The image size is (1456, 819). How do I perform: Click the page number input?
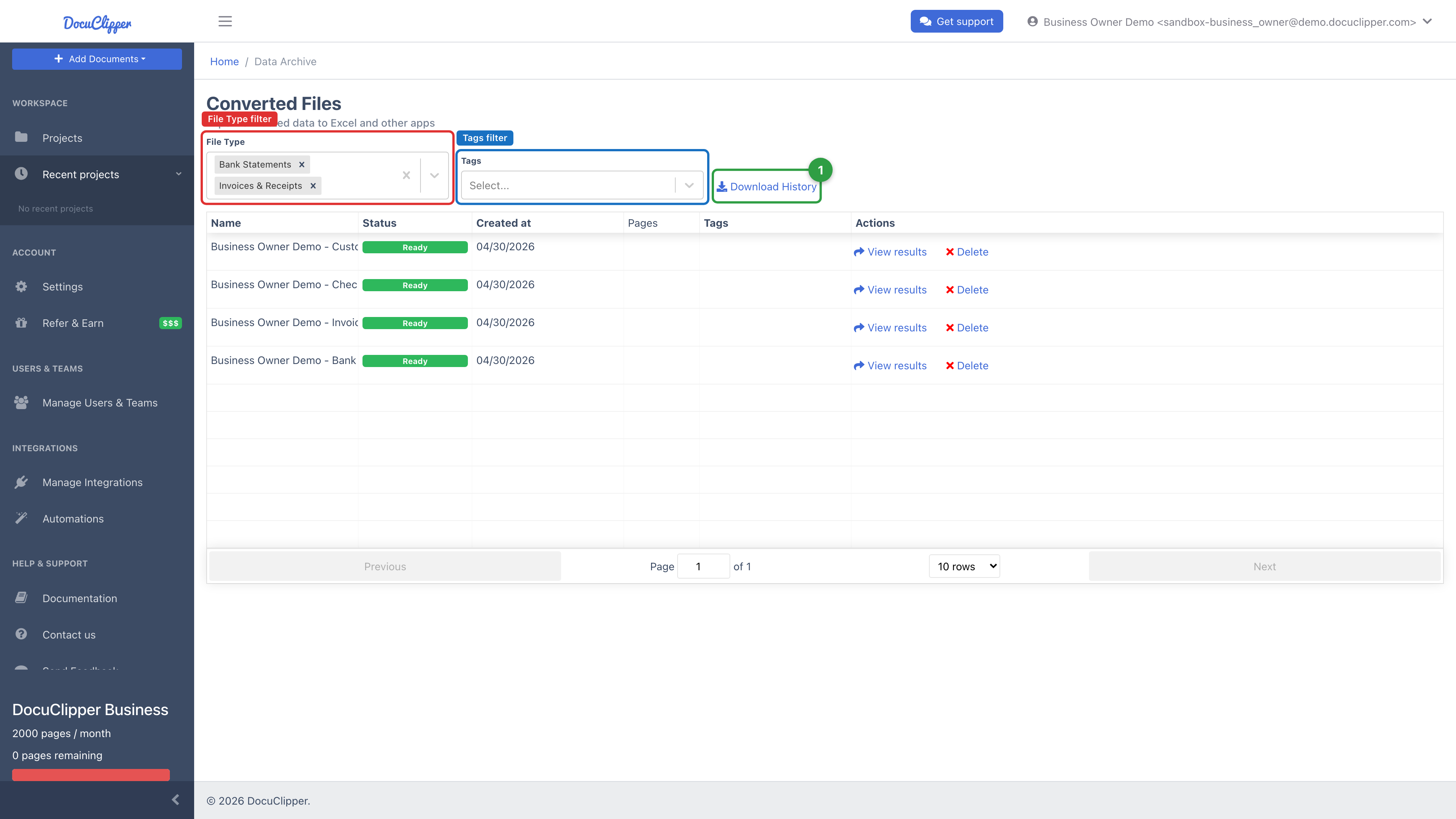703,566
